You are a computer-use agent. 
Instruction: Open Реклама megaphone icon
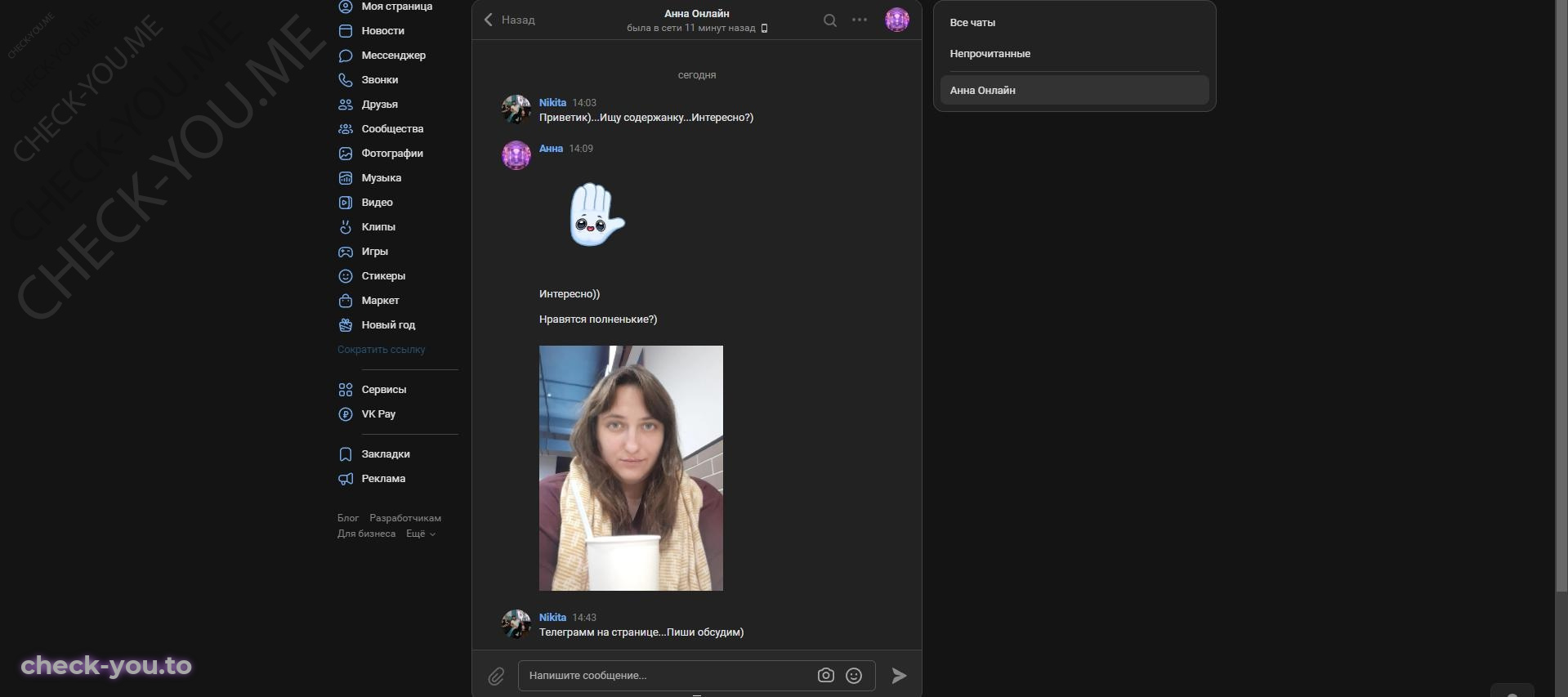click(x=346, y=479)
